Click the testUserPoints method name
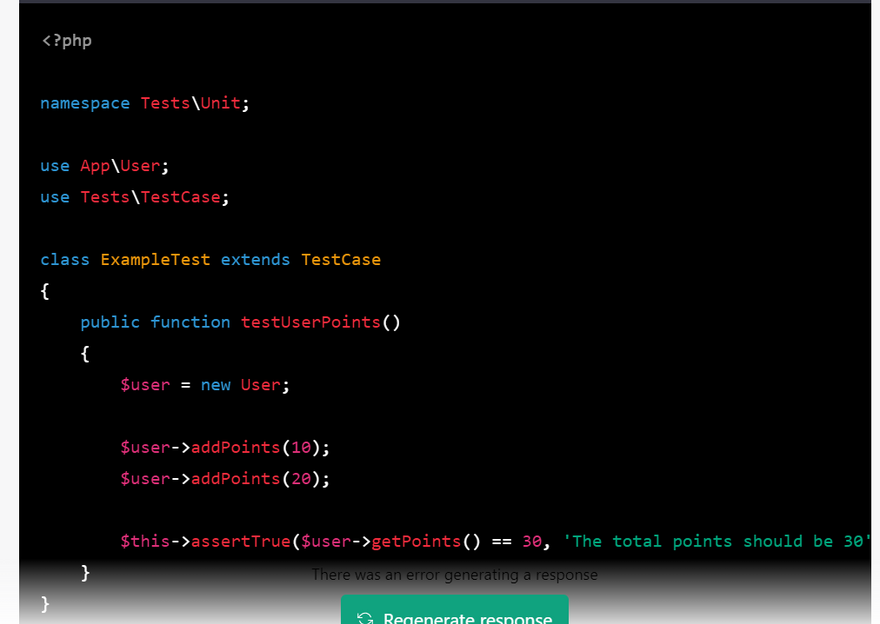The width and height of the screenshot is (880, 624). click(x=310, y=322)
